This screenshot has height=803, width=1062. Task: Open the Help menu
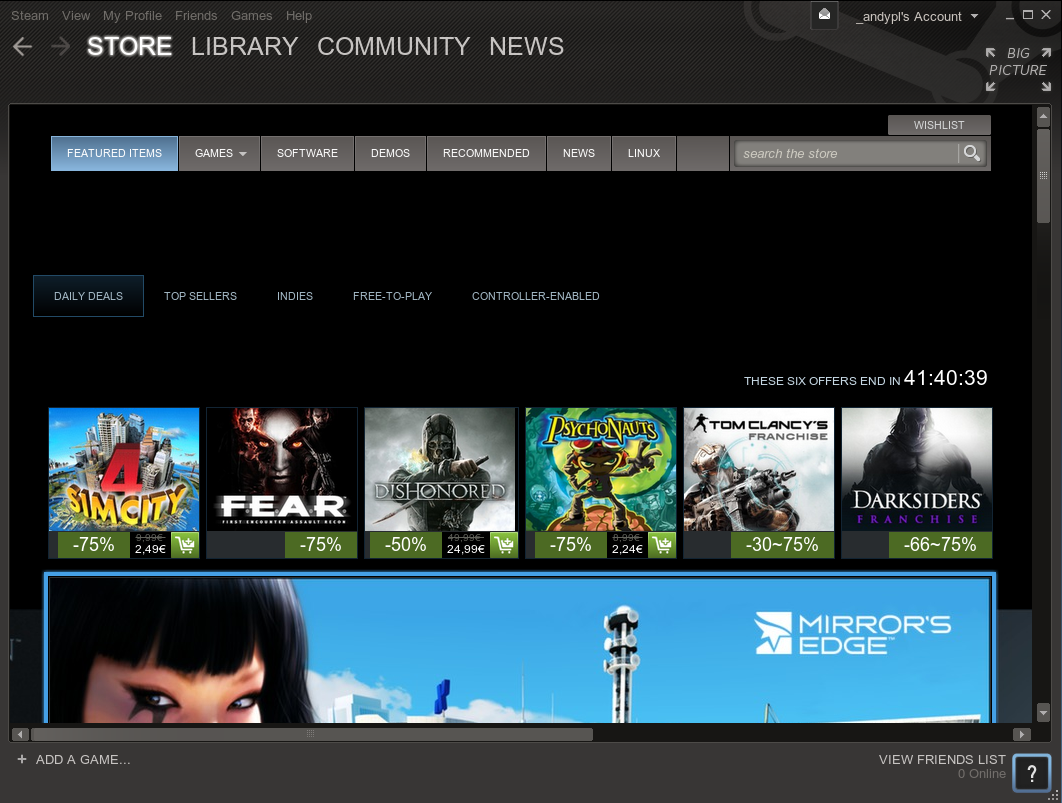(x=299, y=16)
